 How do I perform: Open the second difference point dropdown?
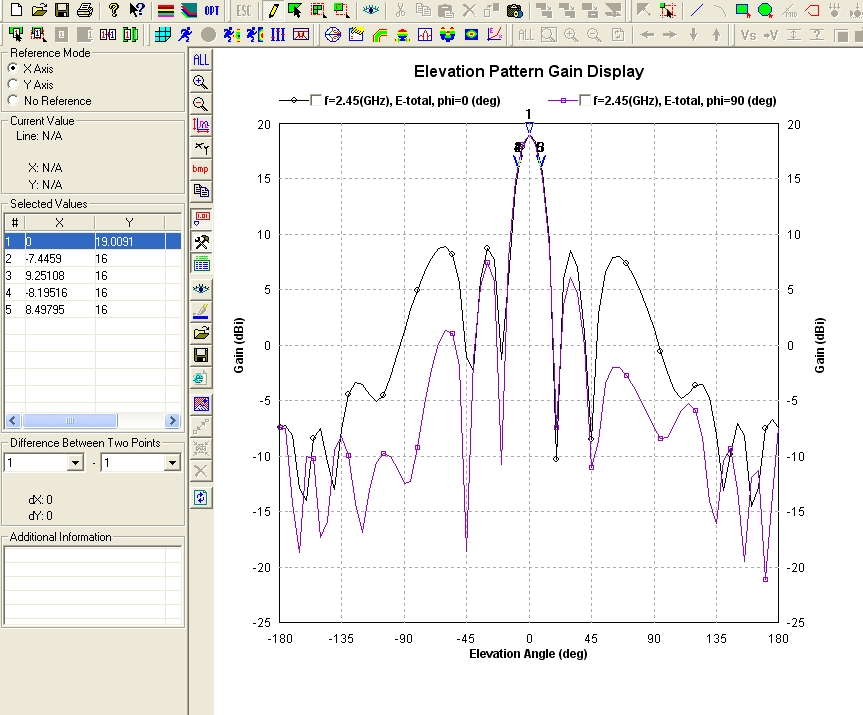(x=171, y=463)
